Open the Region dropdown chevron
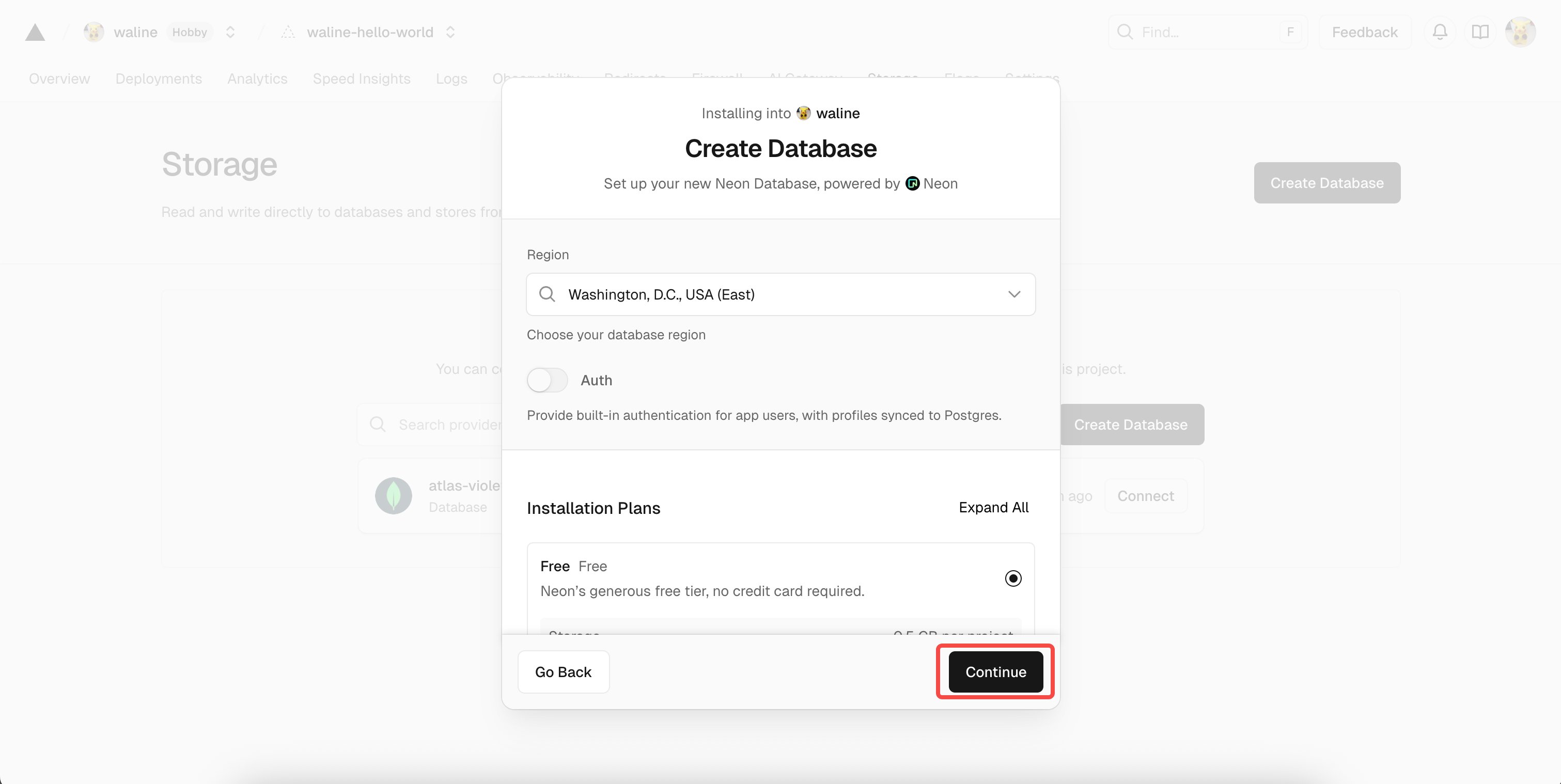Screen dimensions: 1561x784 tap(1014, 294)
